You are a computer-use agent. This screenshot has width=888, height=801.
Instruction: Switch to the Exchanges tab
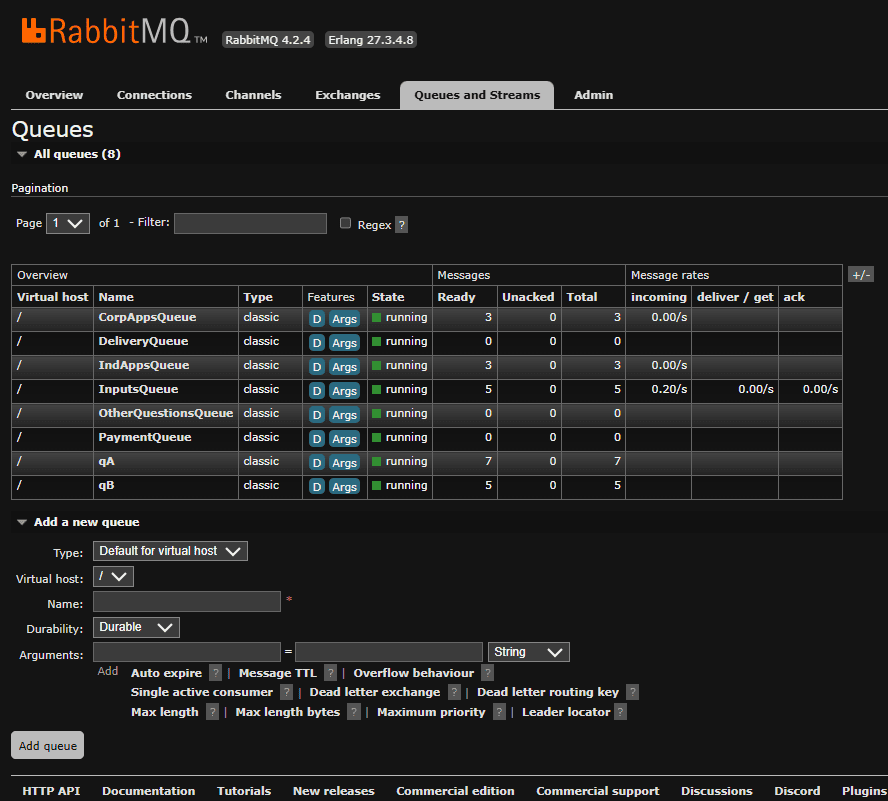(347, 95)
